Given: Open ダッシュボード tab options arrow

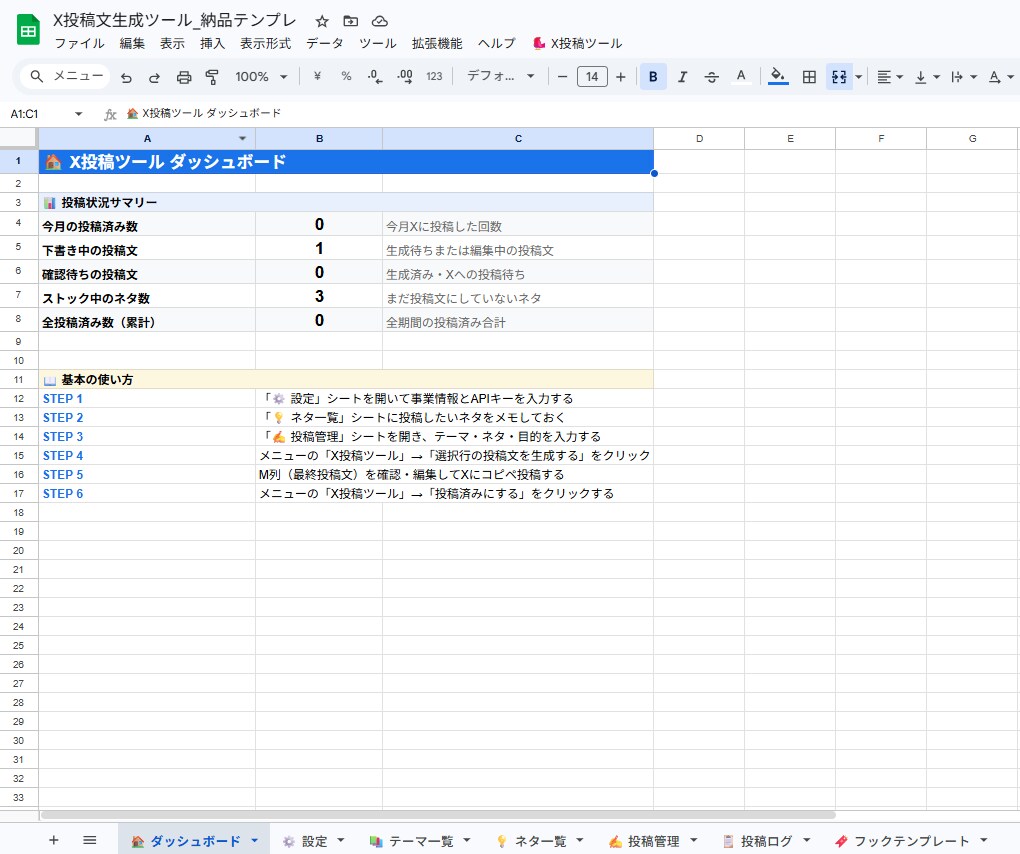Looking at the screenshot, I should pos(254,841).
